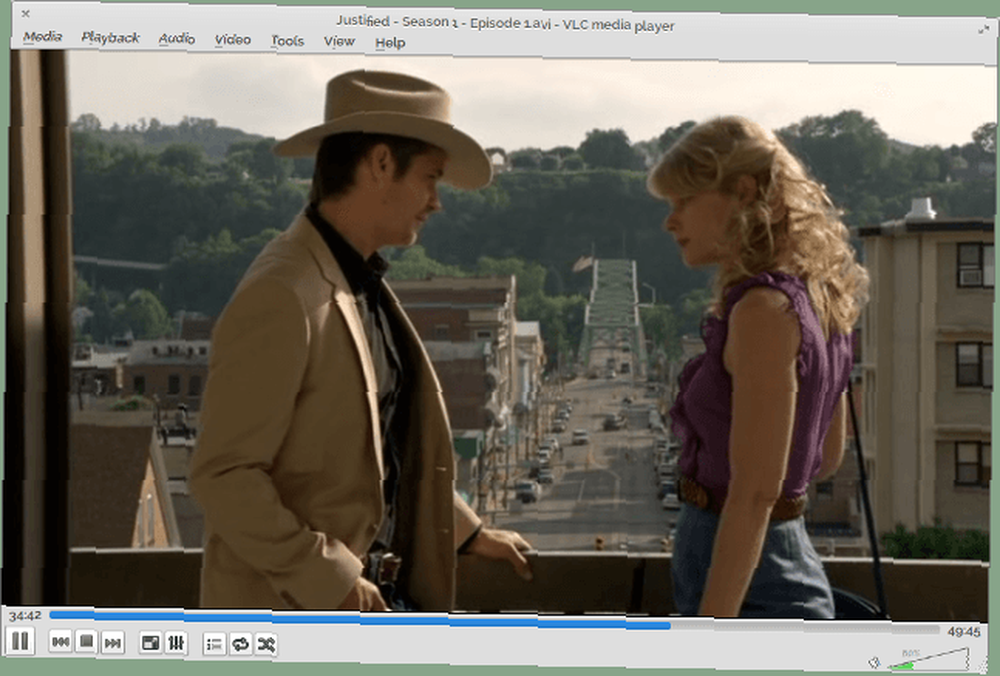Seek in the blue progress bar
The image size is (1000, 676).
(x=494, y=621)
